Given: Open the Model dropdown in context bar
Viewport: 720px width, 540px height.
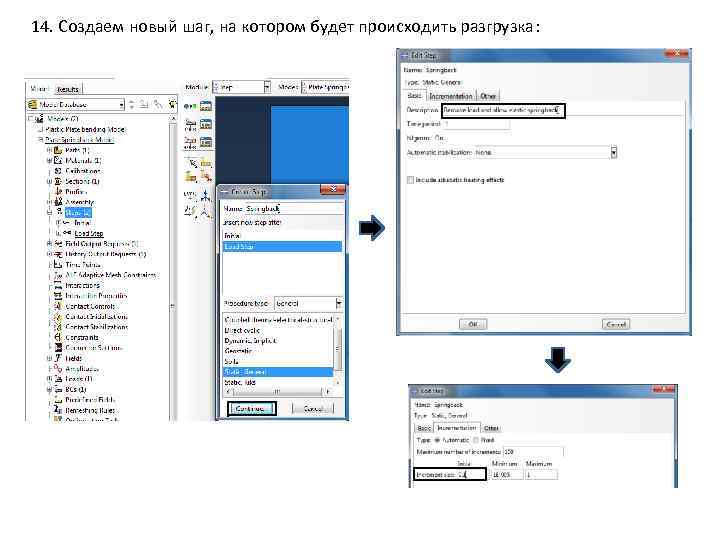Looking at the screenshot, I should click(325, 87).
